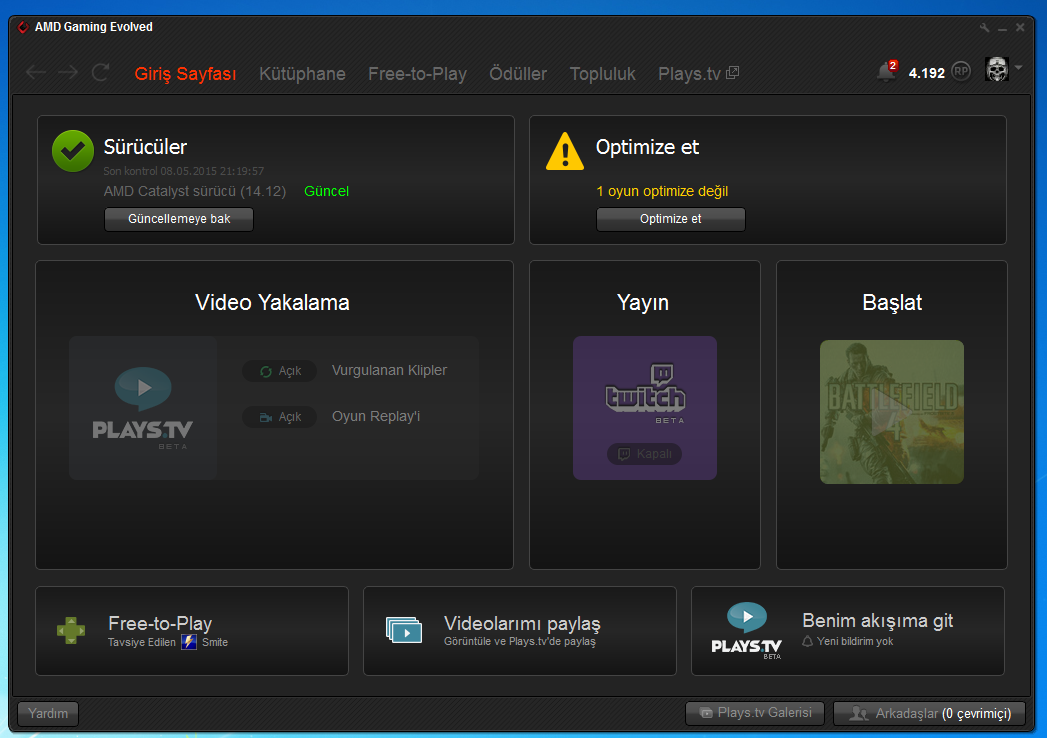Toggle Vurgulanan Klipler Açık switch

[279, 371]
